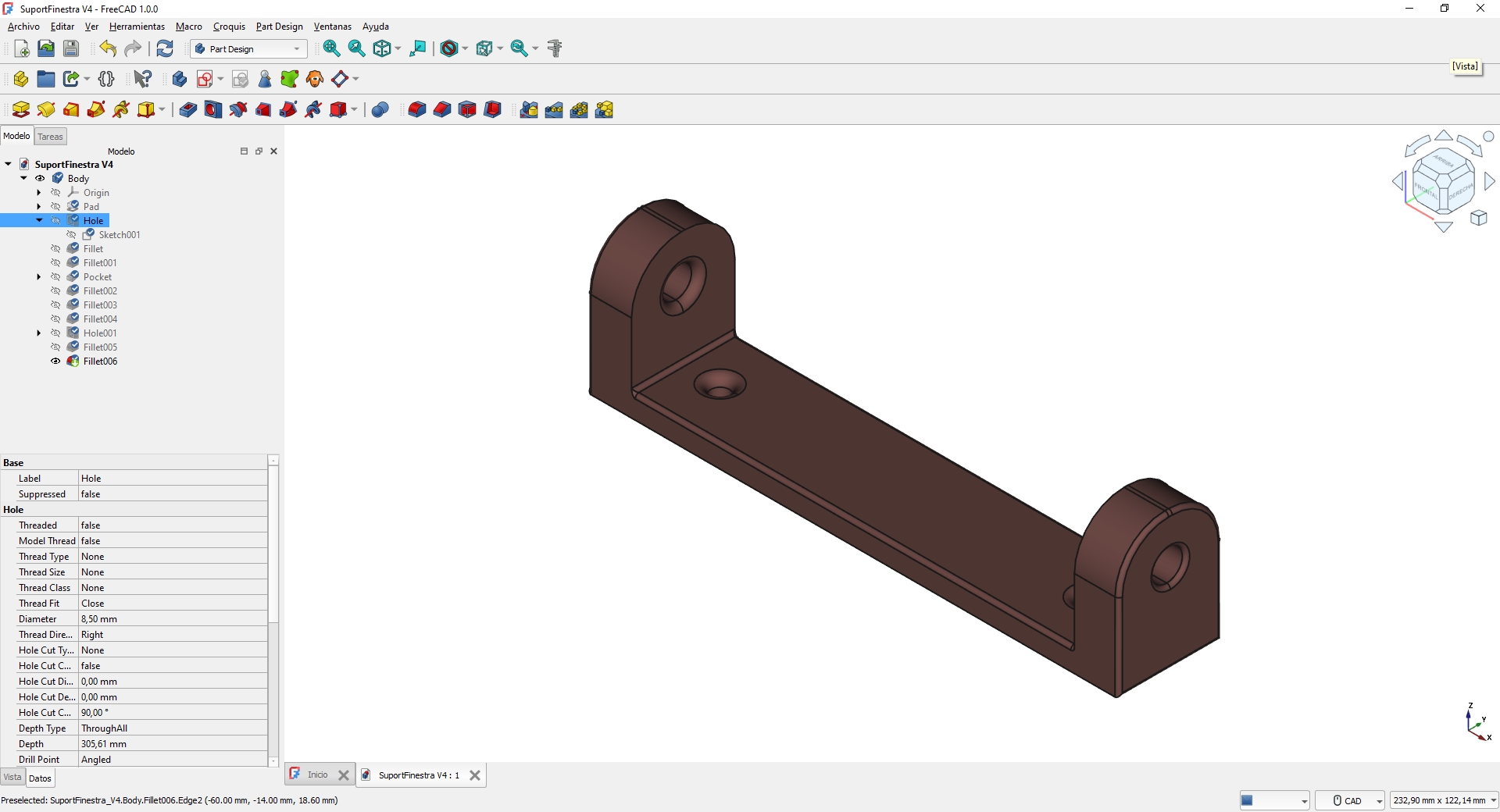Click the Diameter value field
Screen dimensions: 1500x812
(x=172, y=619)
